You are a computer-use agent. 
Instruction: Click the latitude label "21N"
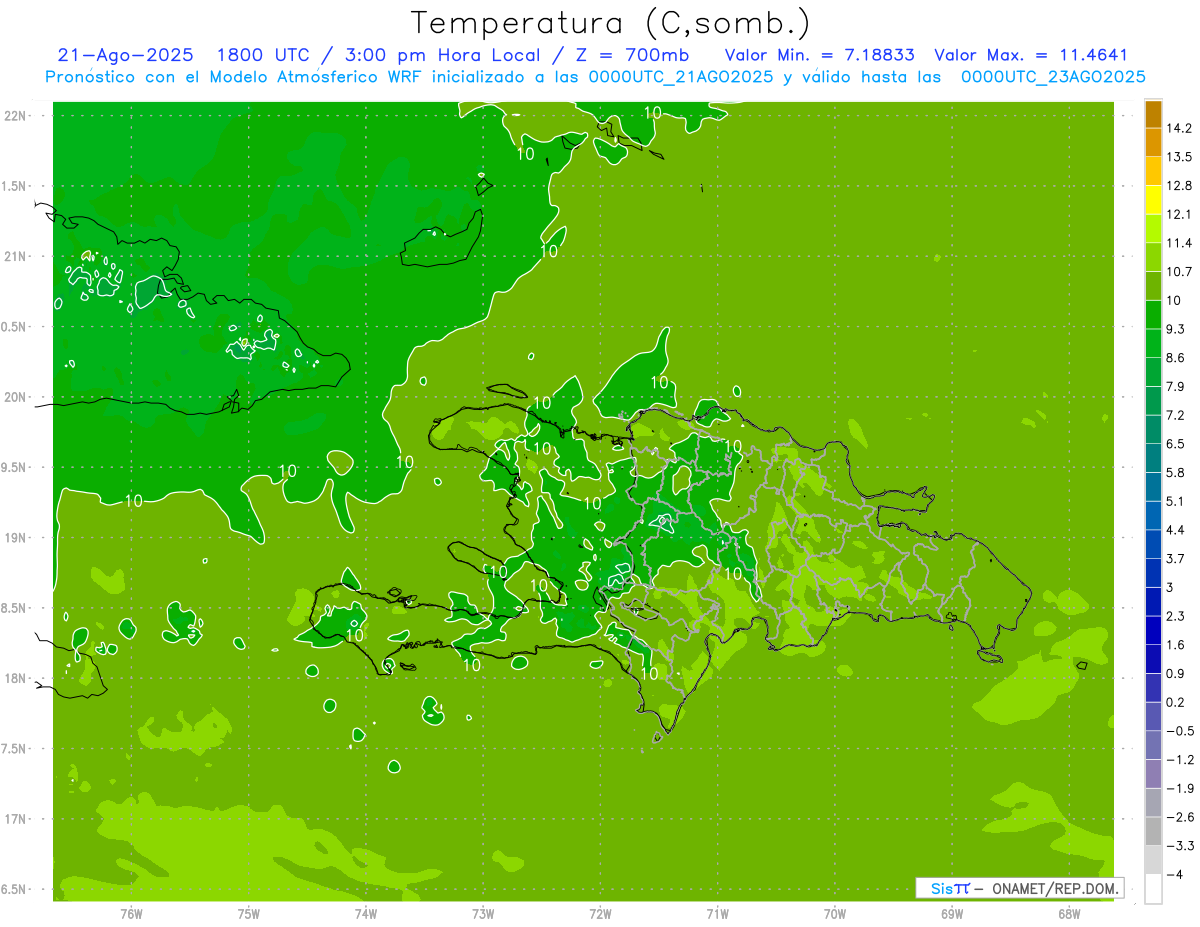click(14, 256)
